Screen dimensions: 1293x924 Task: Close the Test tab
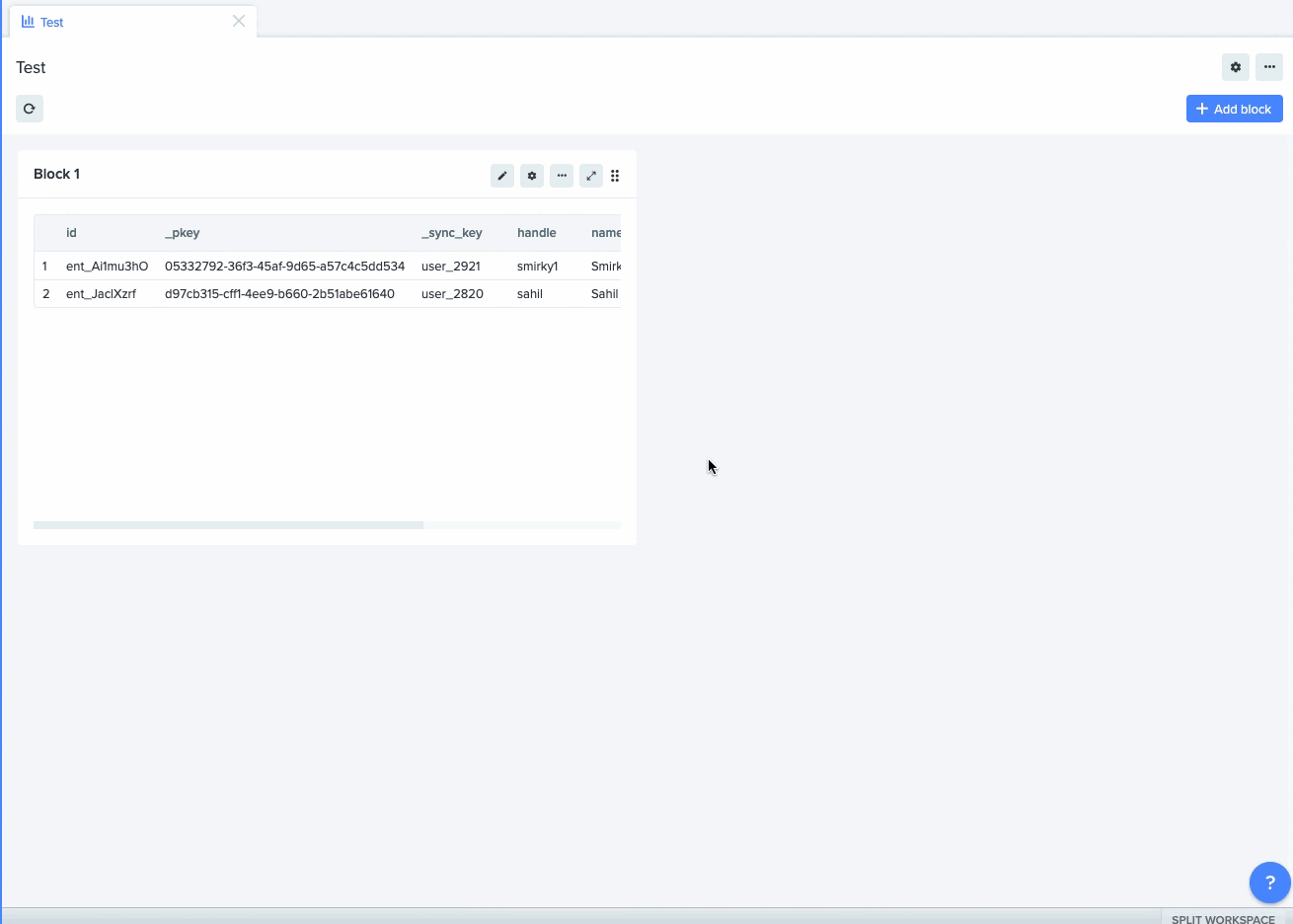[239, 21]
